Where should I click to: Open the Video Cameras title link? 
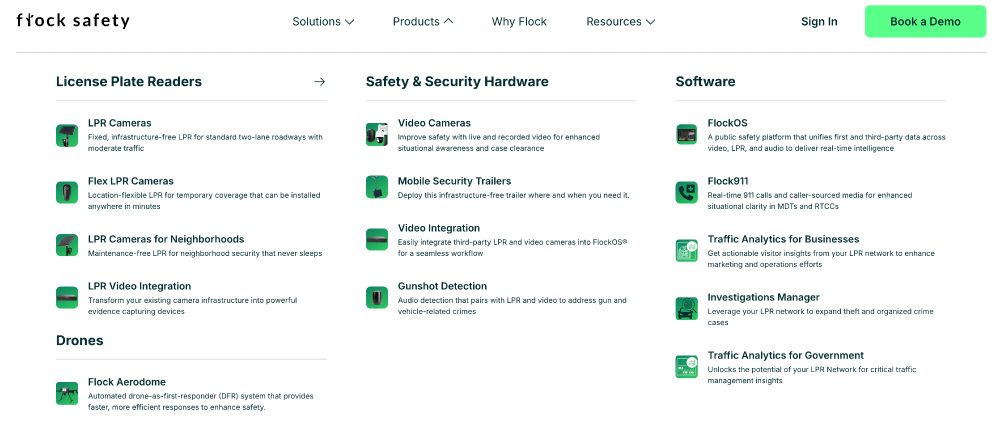point(434,123)
